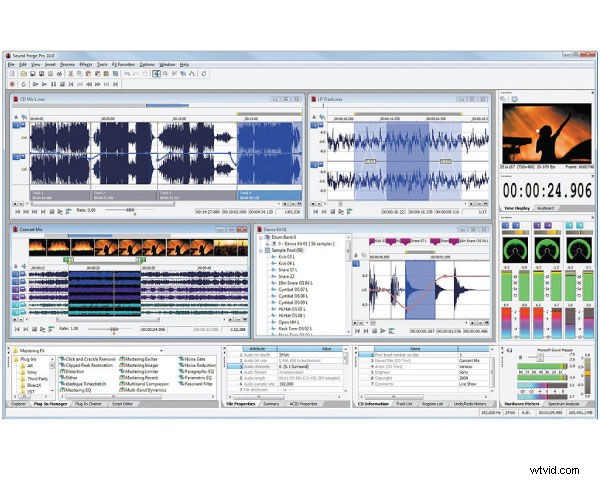The width and height of the screenshot is (600, 480).
Task: Click the Play button in the LP Track window
Action: [x=341, y=211]
